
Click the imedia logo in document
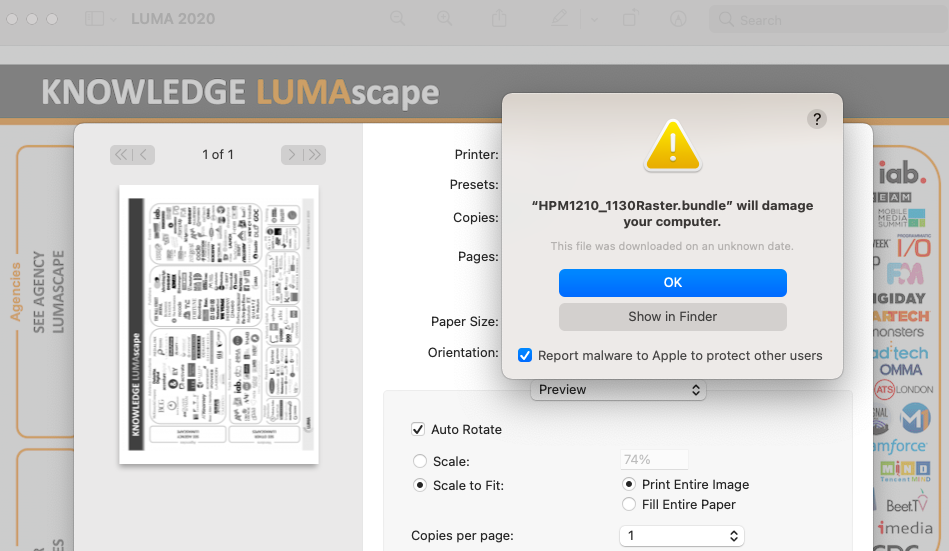(x=905, y=528)
